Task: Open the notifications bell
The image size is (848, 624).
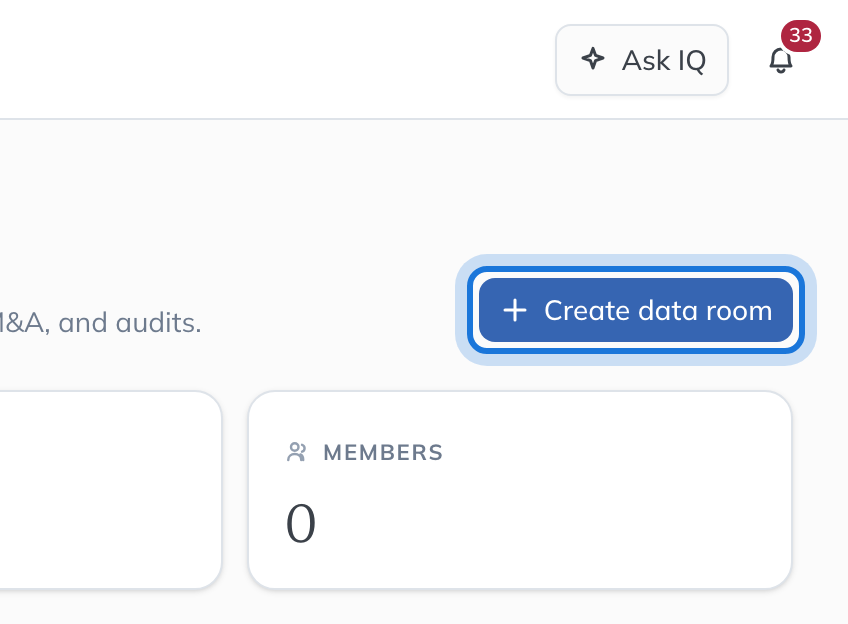Action: pos(780,60)
